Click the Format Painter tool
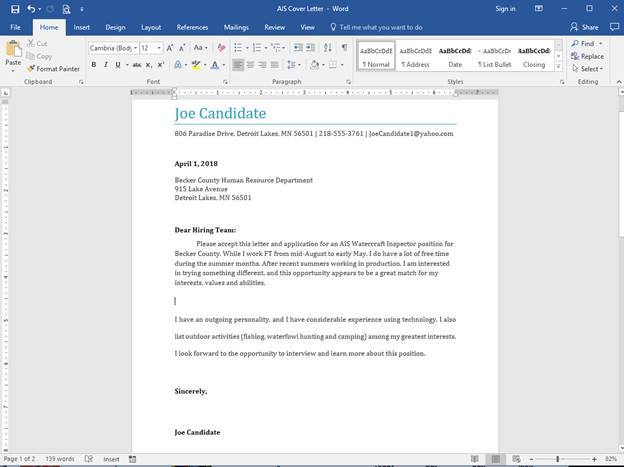This screenshot has height=467, width=624. (x=56, y=69)
